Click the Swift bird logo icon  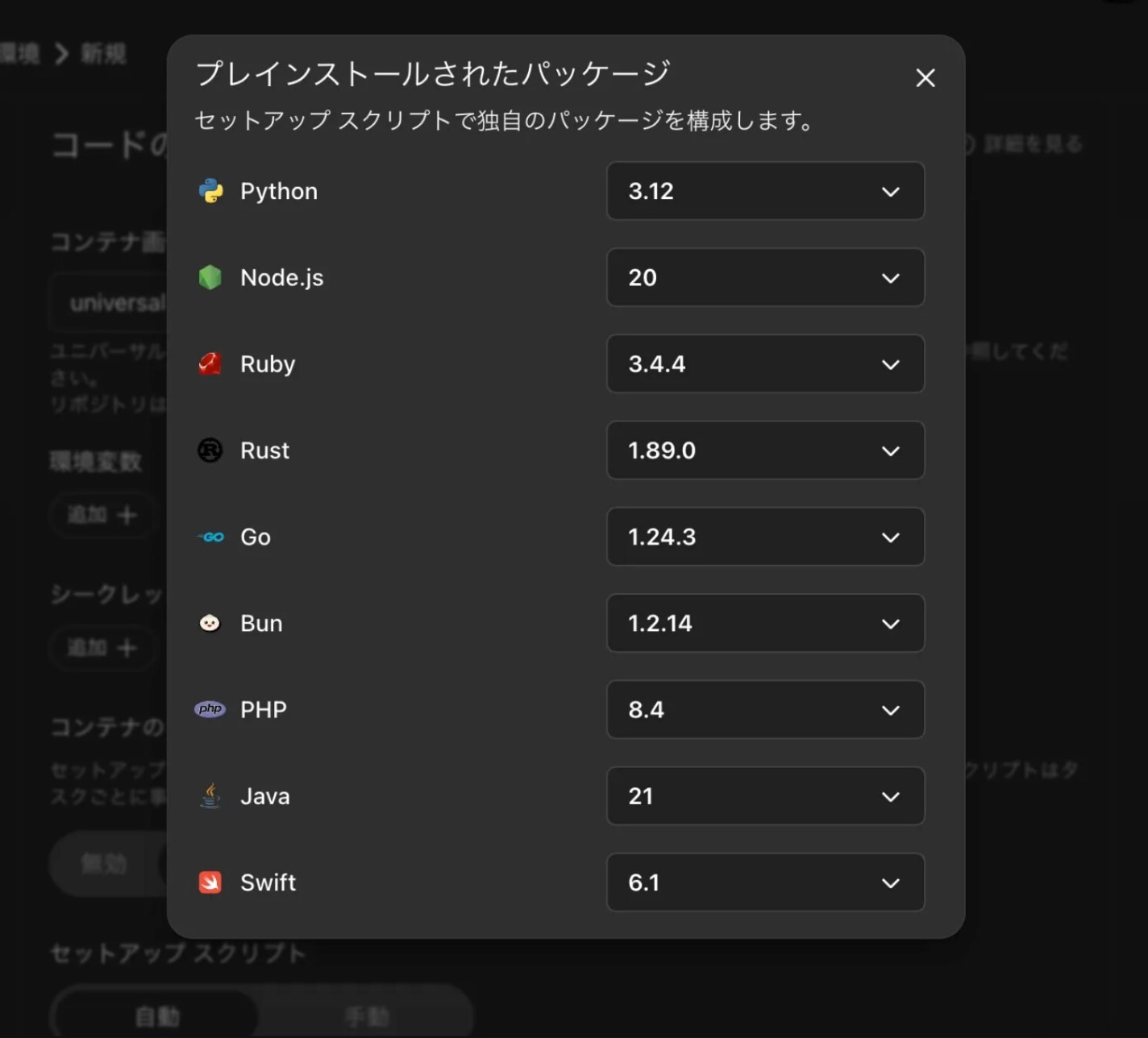point(210,882)
